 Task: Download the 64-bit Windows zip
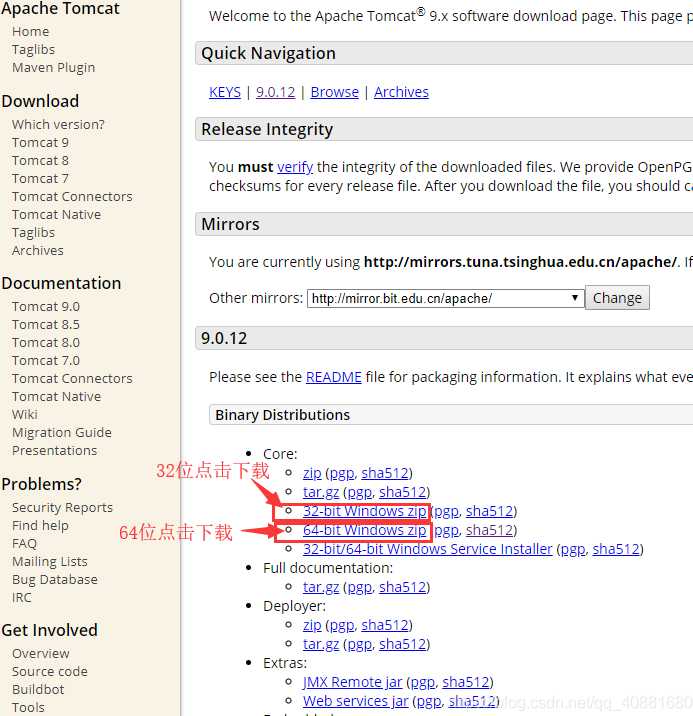click(365, 530)
